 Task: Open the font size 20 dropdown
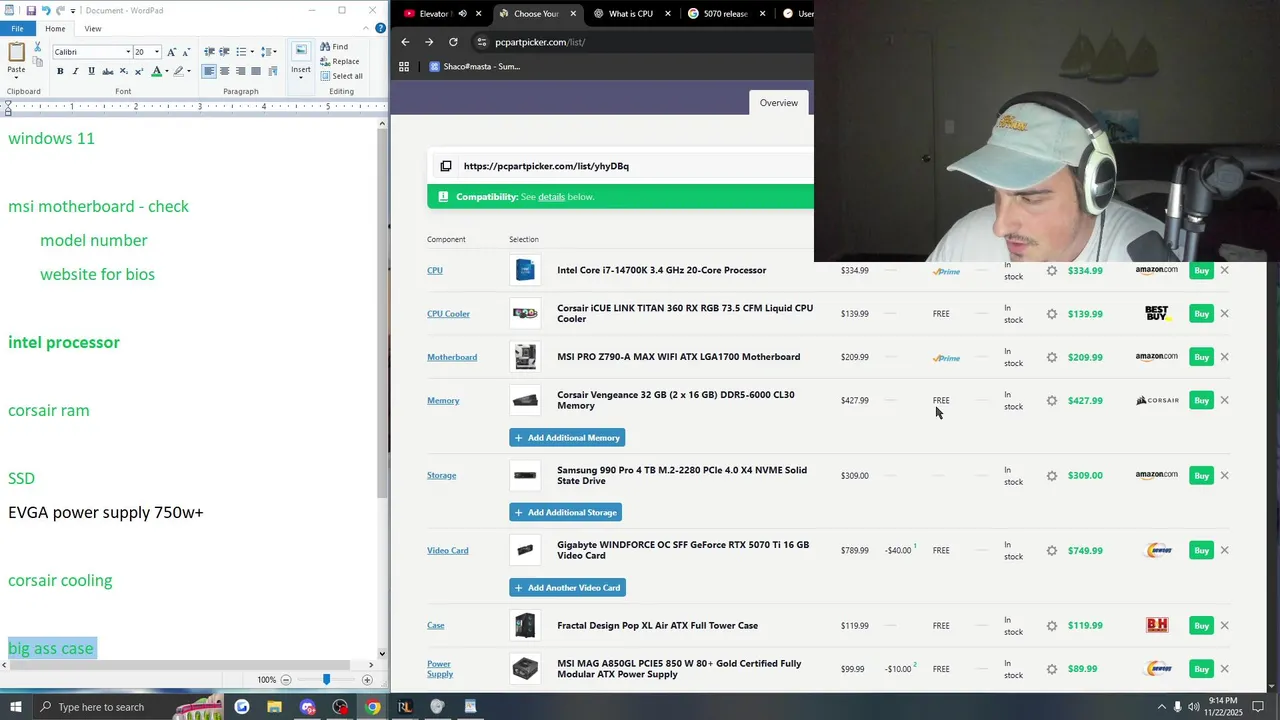pyautogui.click(x=156, y=52)
